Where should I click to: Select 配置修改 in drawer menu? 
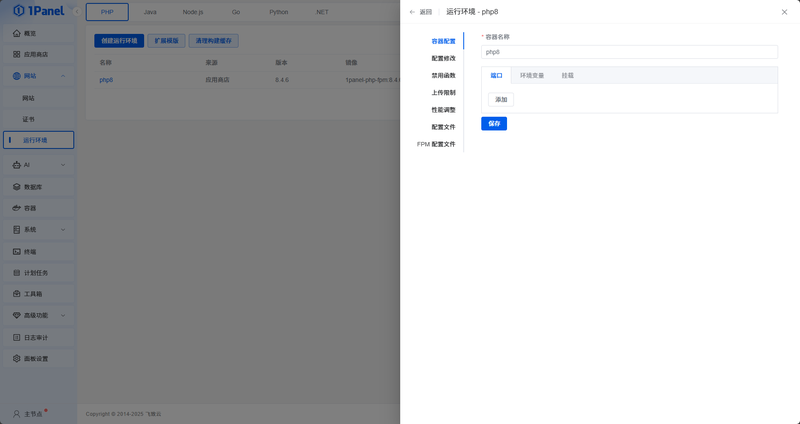point(443,58)
